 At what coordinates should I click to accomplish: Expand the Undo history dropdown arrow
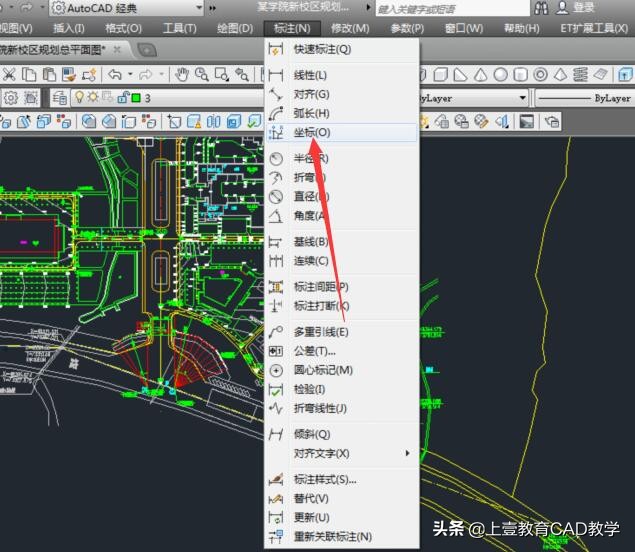tap(130, 75)
